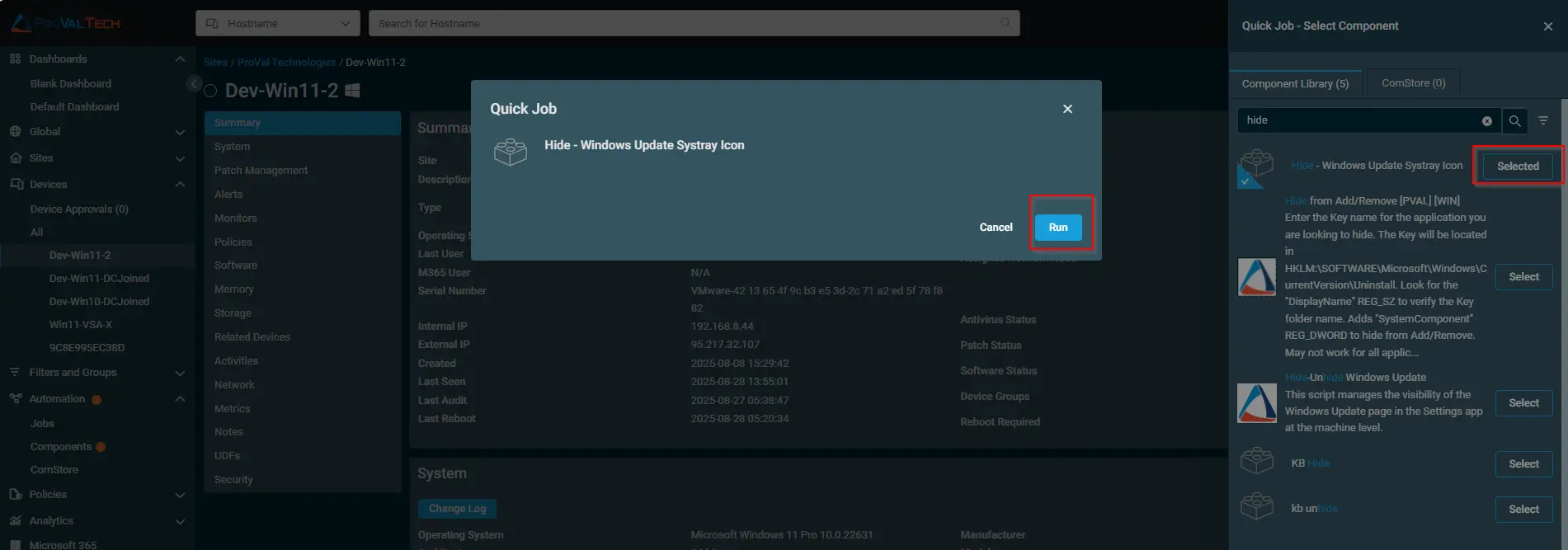The image size is (1568, 550).
Task: Click the Windows logo beside Dev-Win11-2
Action: (x=352, y=91)
